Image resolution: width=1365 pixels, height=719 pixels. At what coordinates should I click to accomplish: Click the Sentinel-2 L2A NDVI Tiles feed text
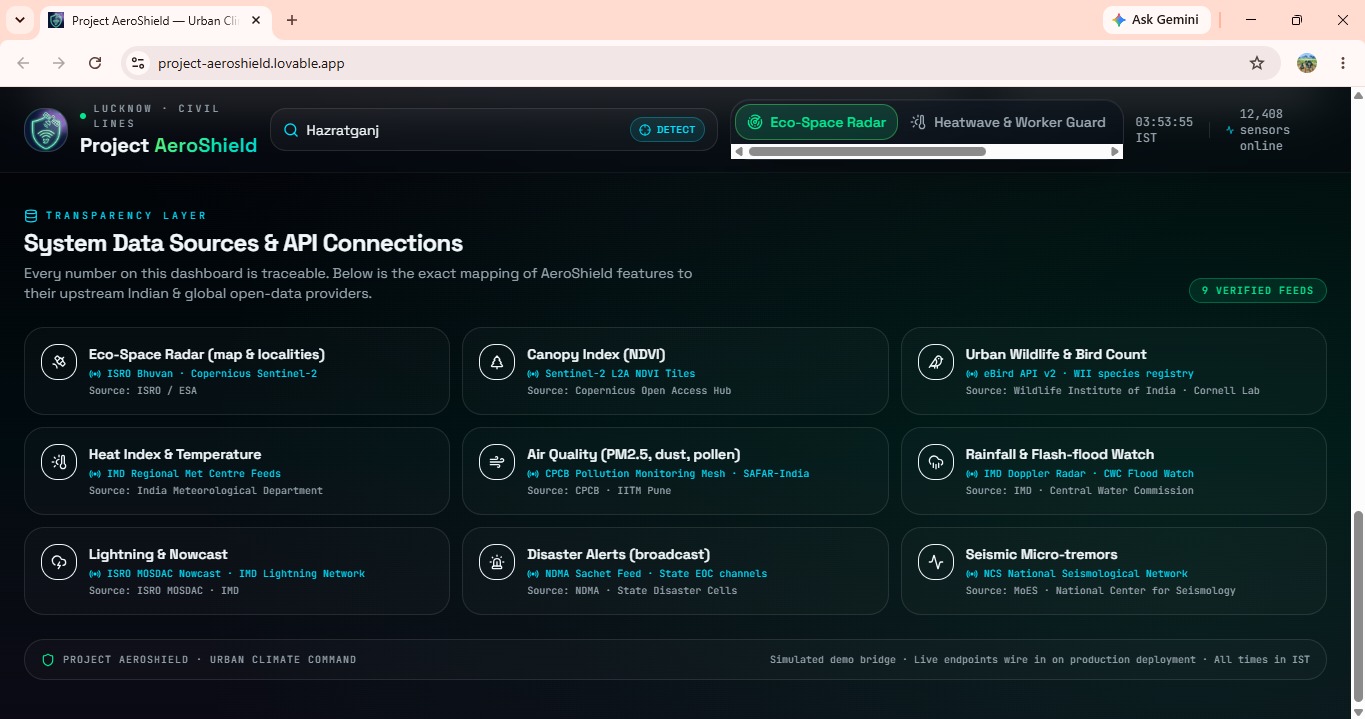click(x=620, y=374)
